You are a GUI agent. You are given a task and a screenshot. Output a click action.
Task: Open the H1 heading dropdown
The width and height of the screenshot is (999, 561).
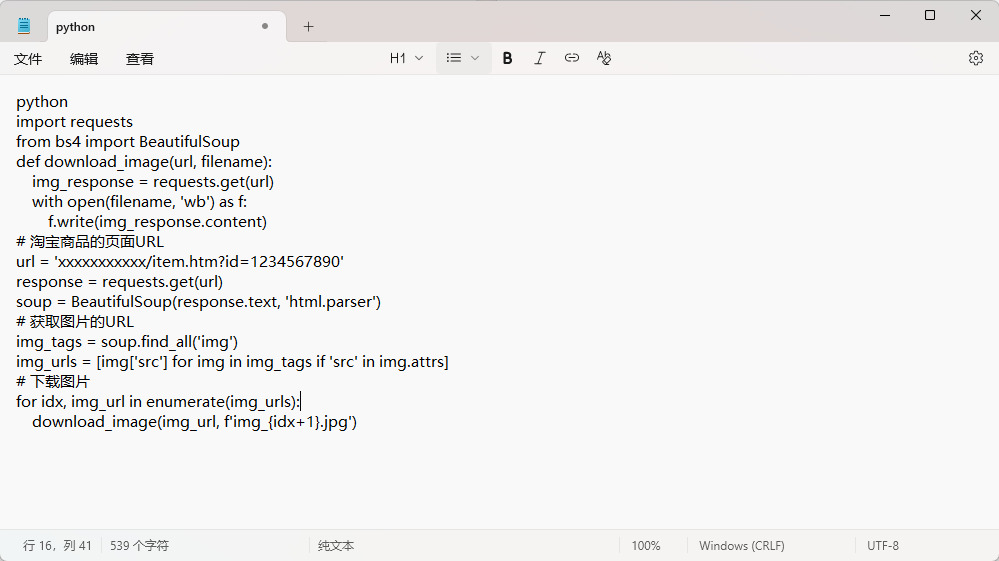pyautogui.click(x=406, y=58)
